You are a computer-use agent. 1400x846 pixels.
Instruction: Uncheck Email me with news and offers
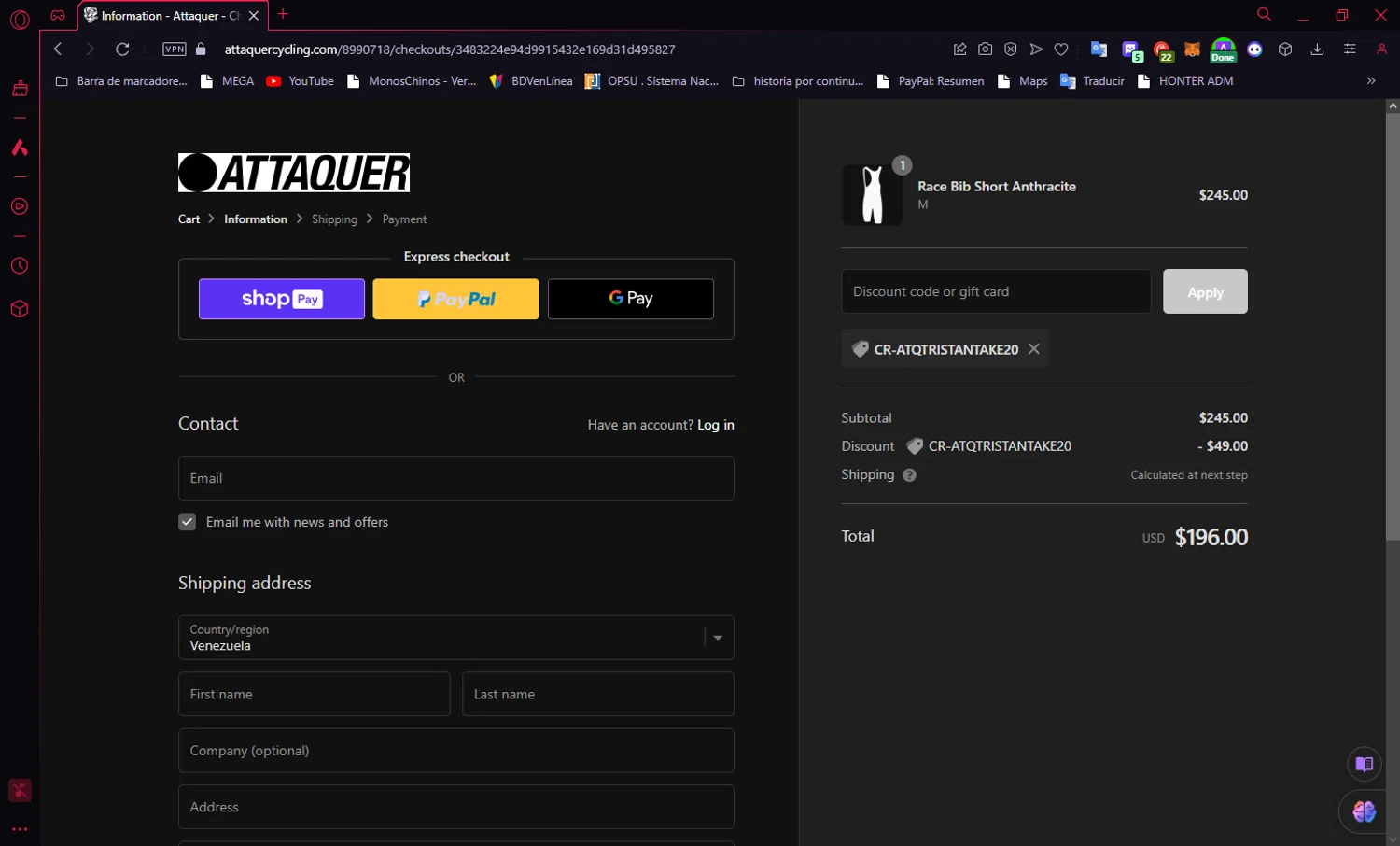187,522
